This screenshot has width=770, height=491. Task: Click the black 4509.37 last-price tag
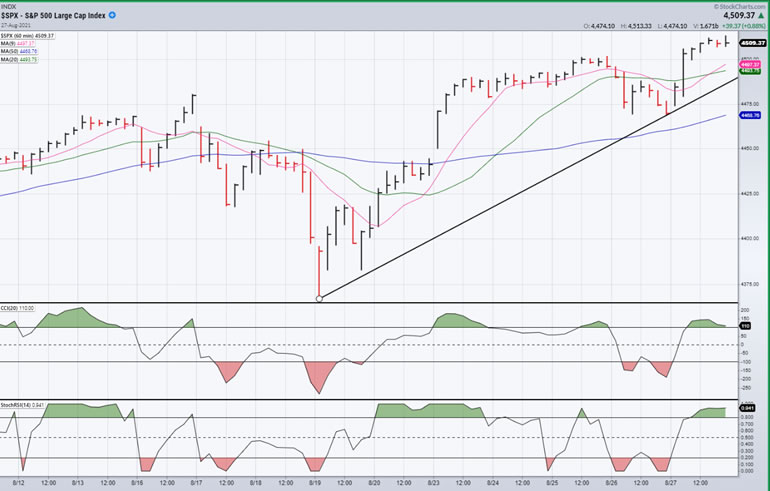(x=753, y=43)
